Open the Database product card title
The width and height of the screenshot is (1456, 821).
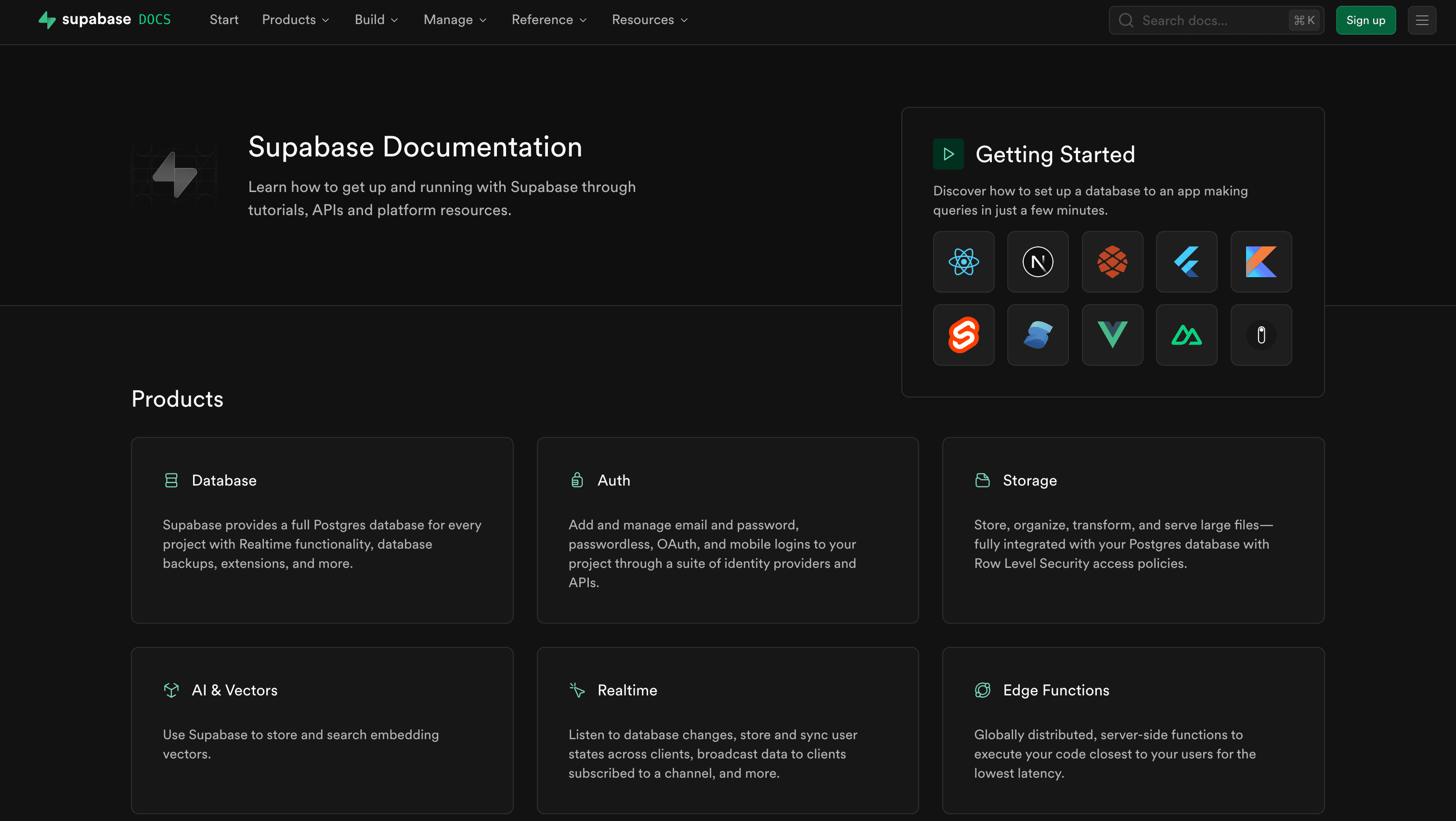[x=224, y=480]
